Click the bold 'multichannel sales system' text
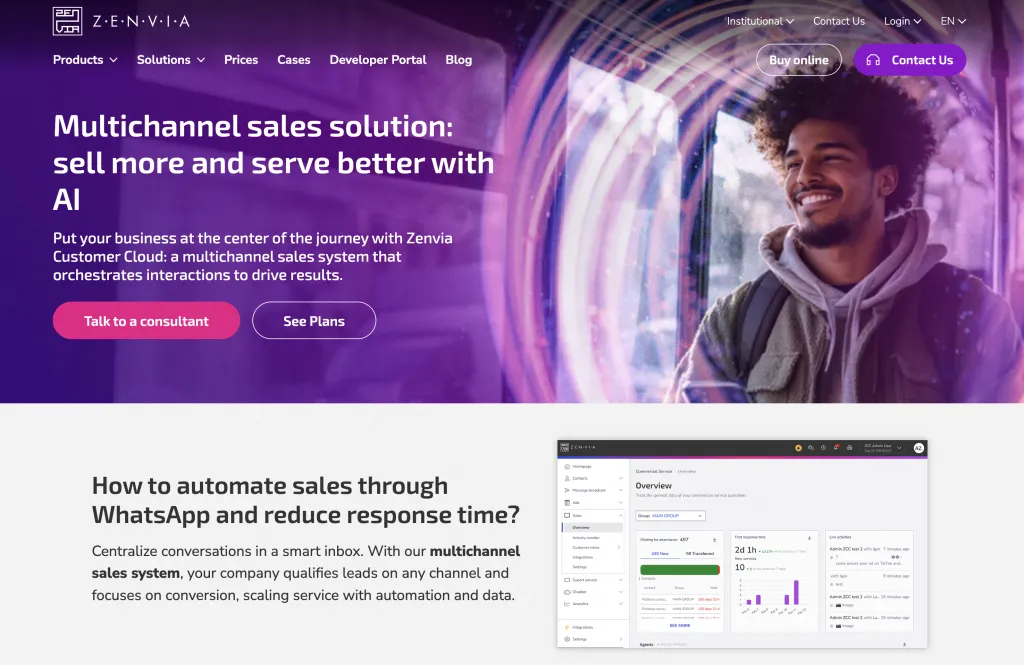 [x=306, y=562]
